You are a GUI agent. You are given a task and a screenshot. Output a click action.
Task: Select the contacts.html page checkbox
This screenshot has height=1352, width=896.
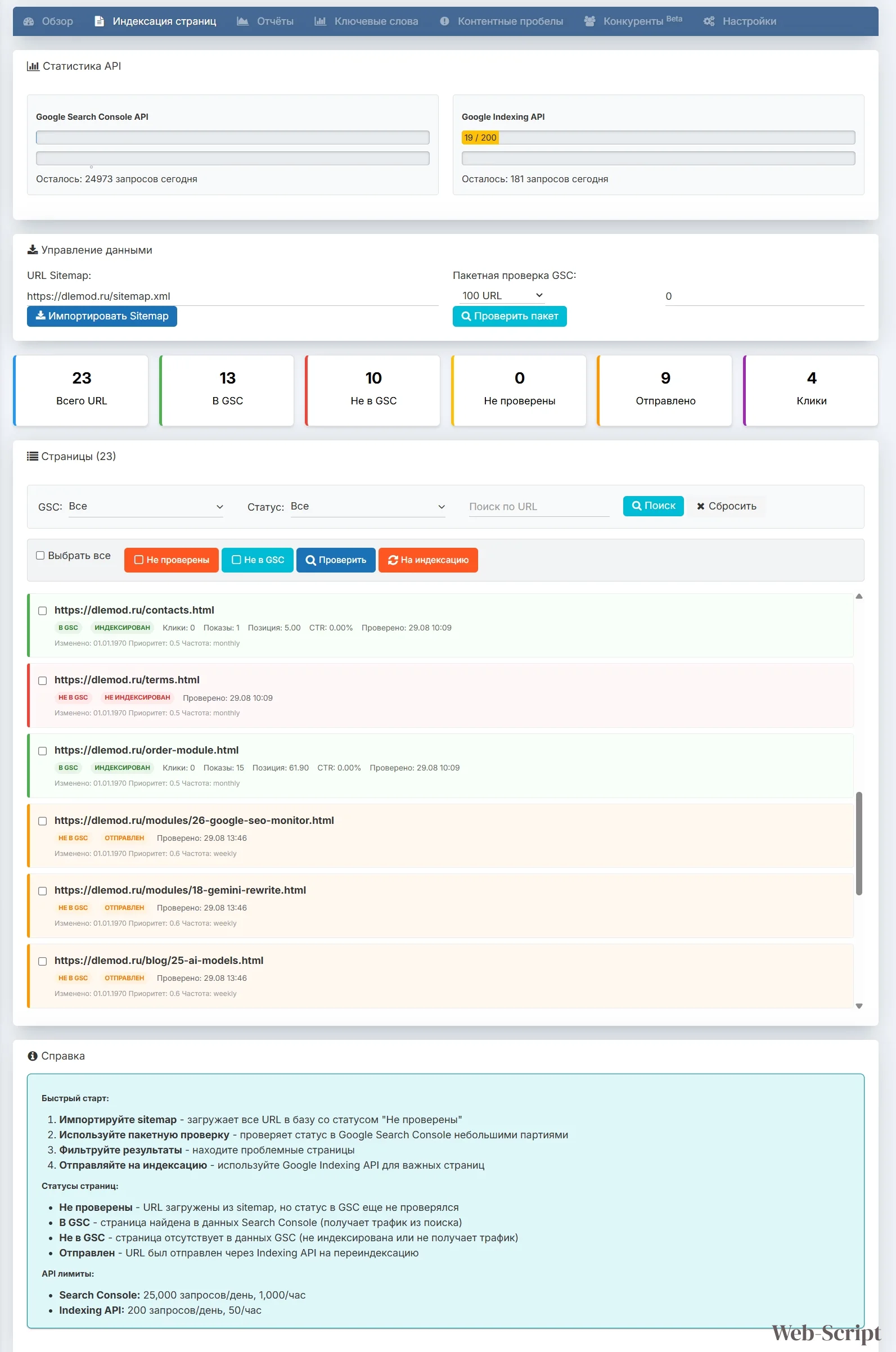(42, 611)
